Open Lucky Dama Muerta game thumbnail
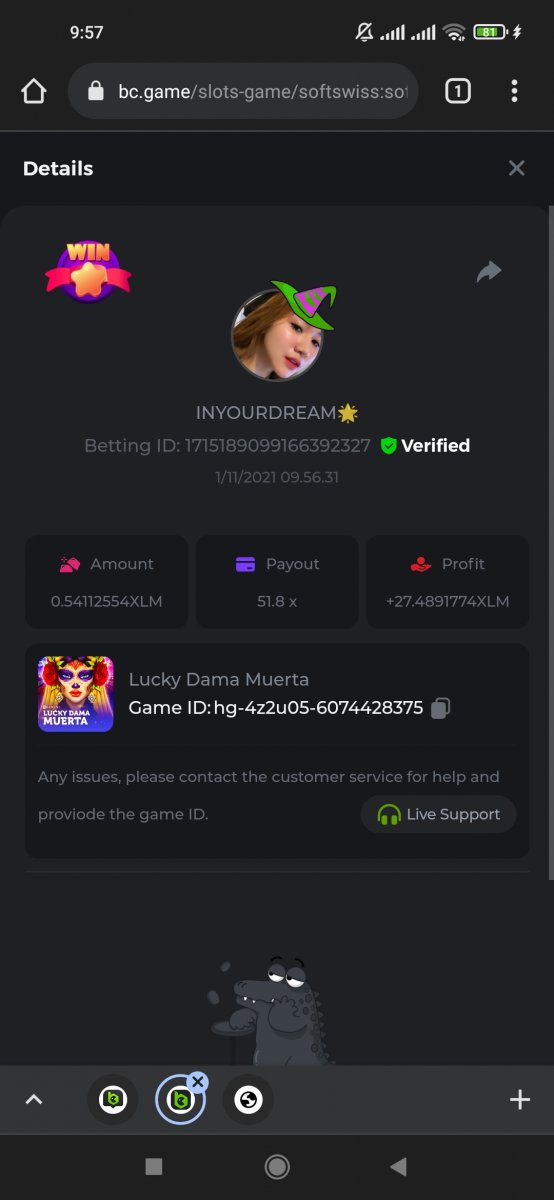Image resolution: width=554 pixels, height=1200 pixels. 76,694
